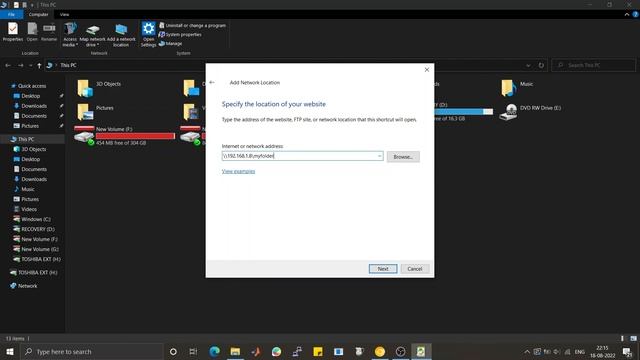Open the Music folder in main pane
640x360 pixels.
(x=508, y=88)
